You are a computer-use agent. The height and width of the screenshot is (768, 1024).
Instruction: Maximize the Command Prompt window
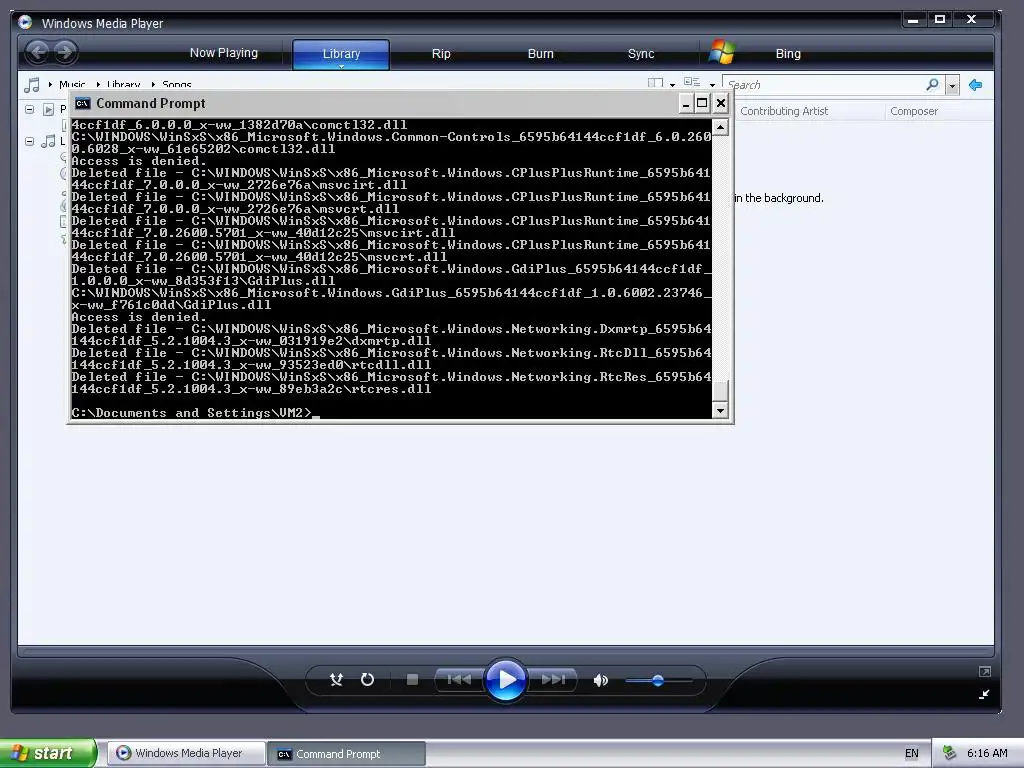tap(702, 103)
